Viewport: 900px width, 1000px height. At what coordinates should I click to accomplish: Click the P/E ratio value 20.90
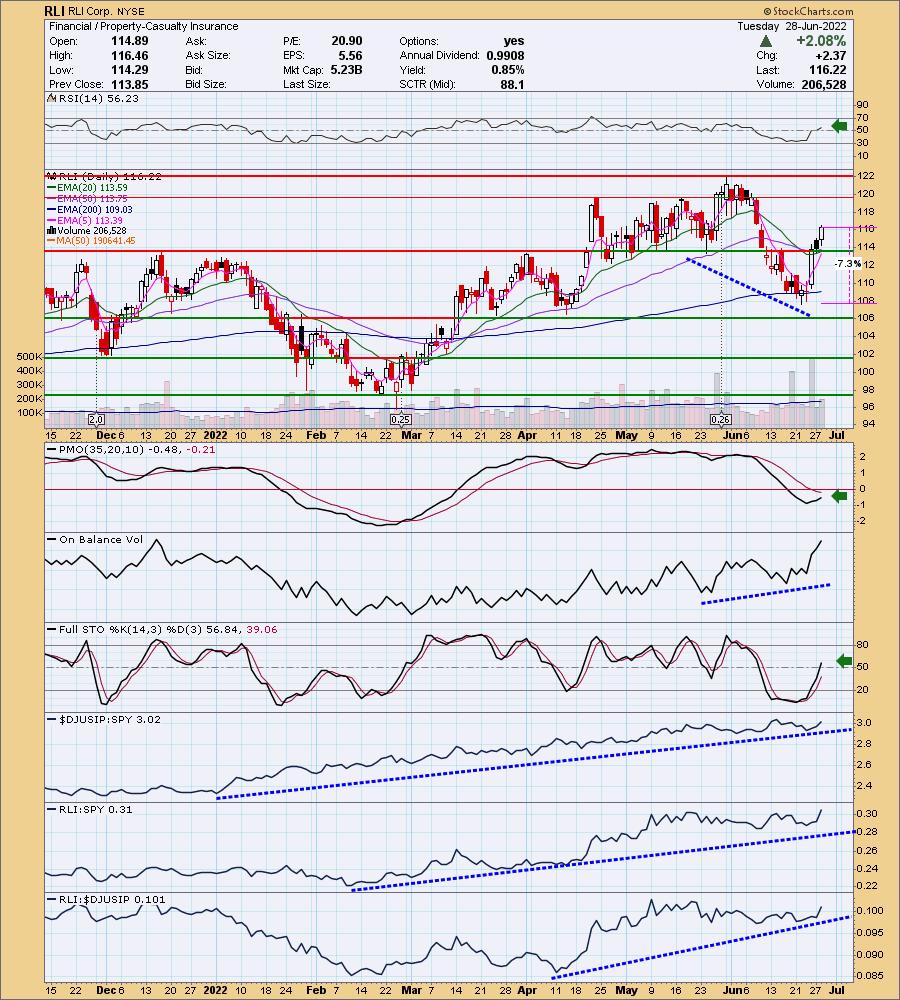click(346, 41)
